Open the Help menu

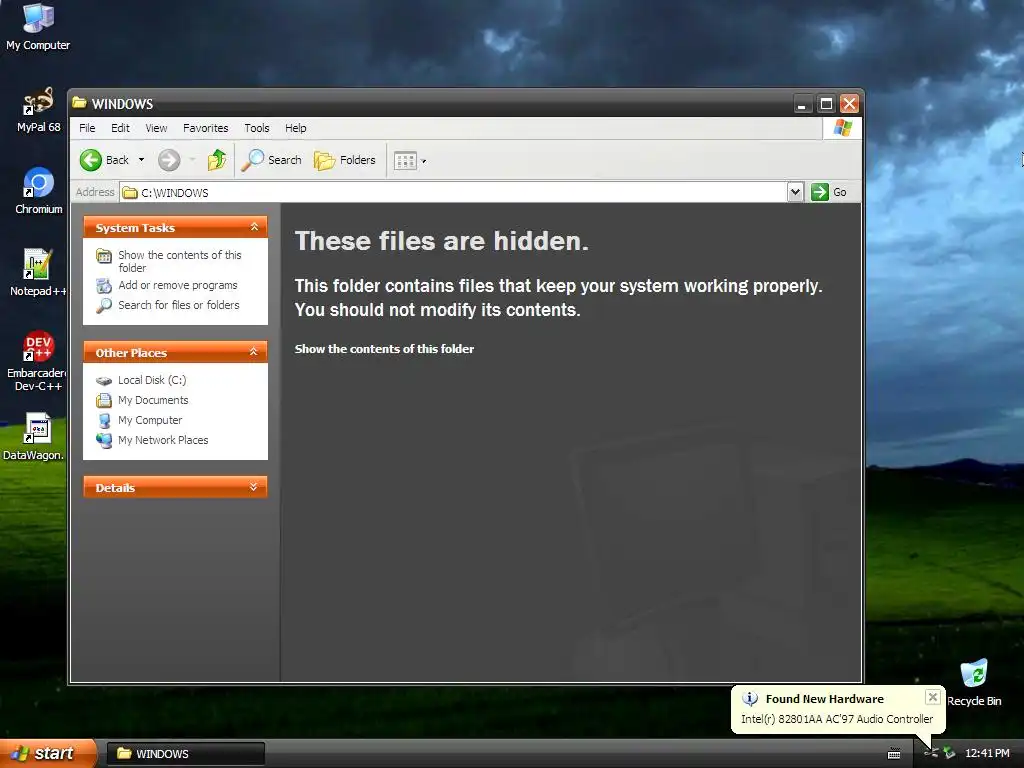(295, 128)
